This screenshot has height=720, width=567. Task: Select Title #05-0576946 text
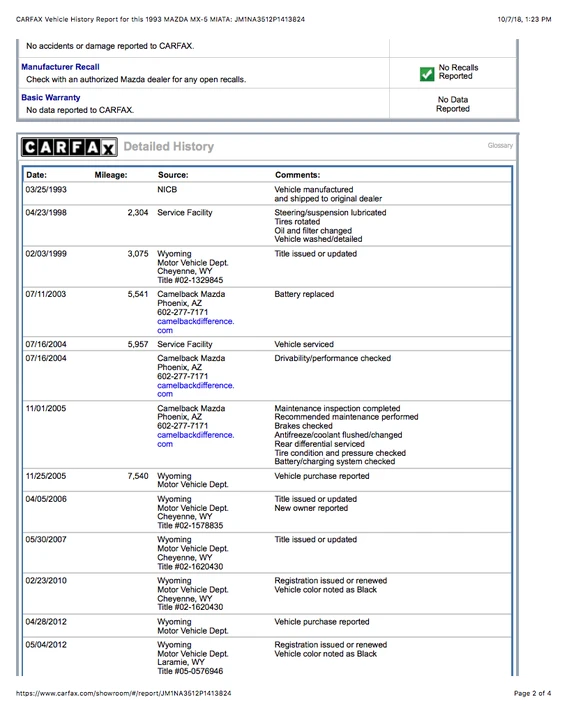(x=190, y=671)
